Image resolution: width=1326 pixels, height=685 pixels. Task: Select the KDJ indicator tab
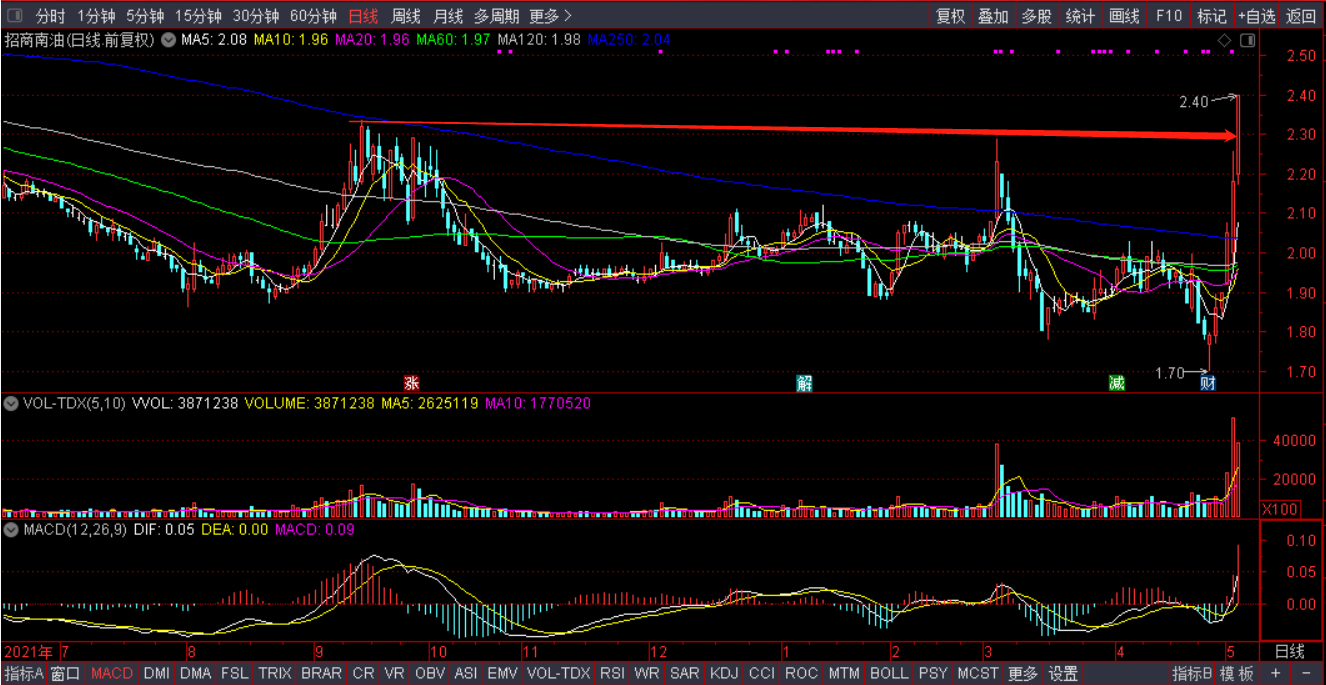723,673
